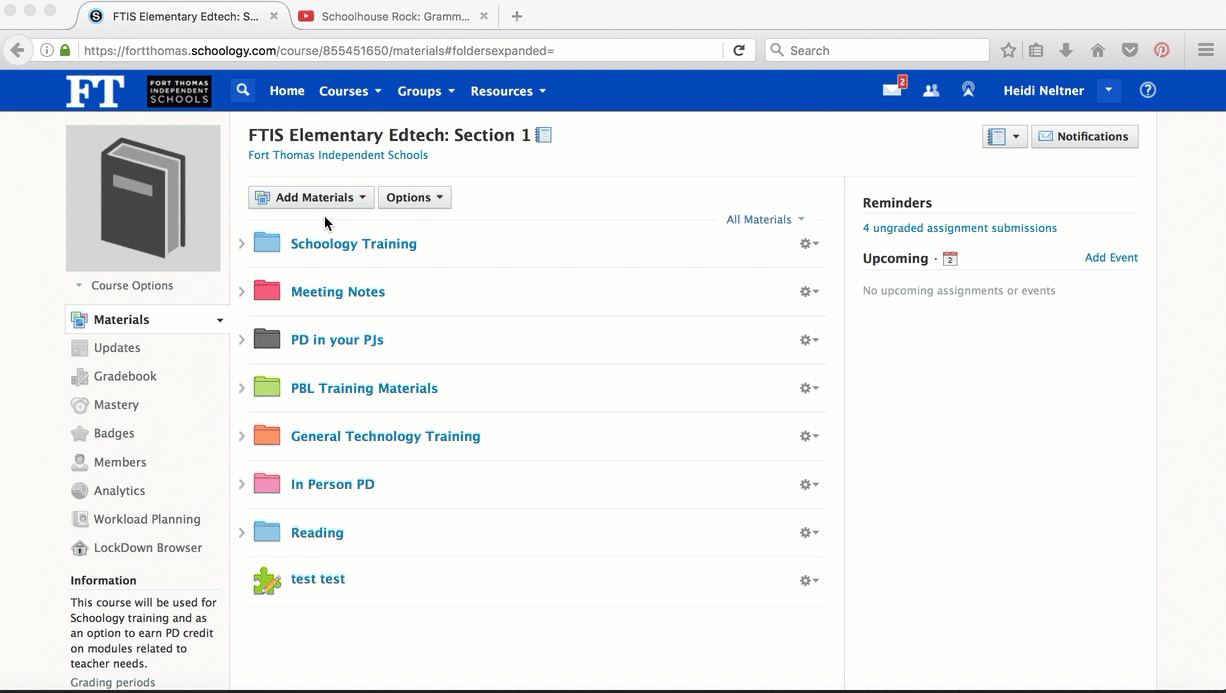The width and height of the screenshot is (1226, 693).
Task: Open the Firefox hamburger menu
Action: coord(1206,50)
